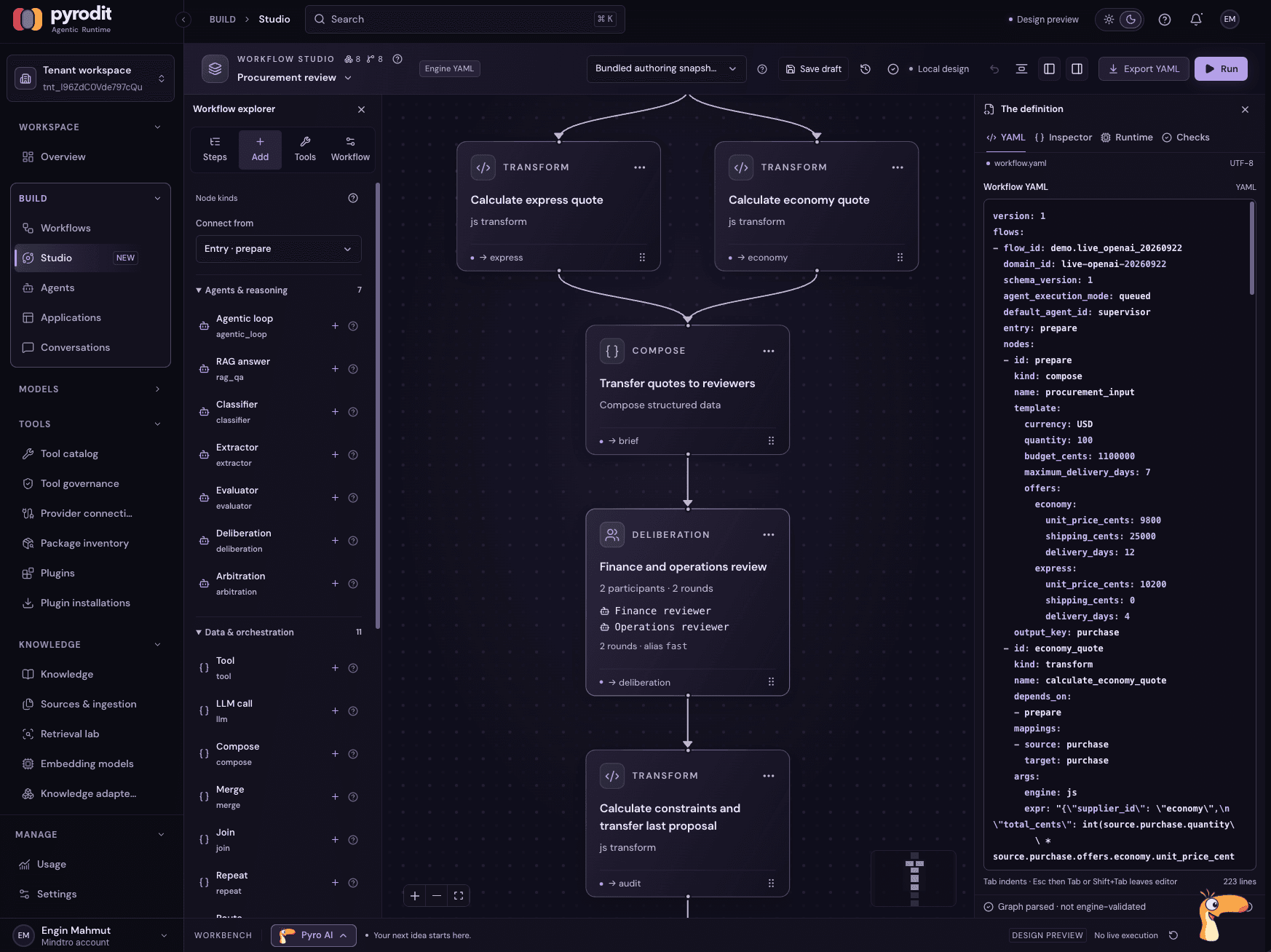Click the validation check circle icon
Screen dimensions: 1271x952
click(x=893, y=69)
